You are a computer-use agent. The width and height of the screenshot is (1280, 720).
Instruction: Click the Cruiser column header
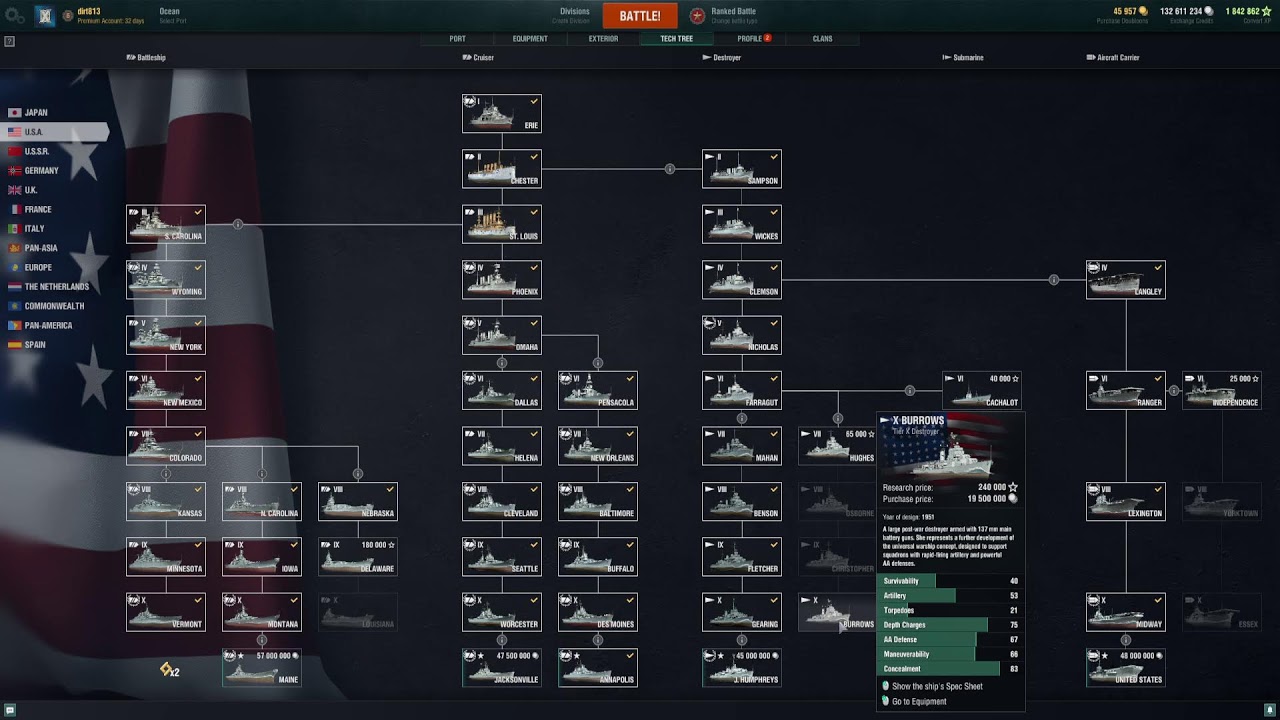pyautogui.click(x=478, y=58)
